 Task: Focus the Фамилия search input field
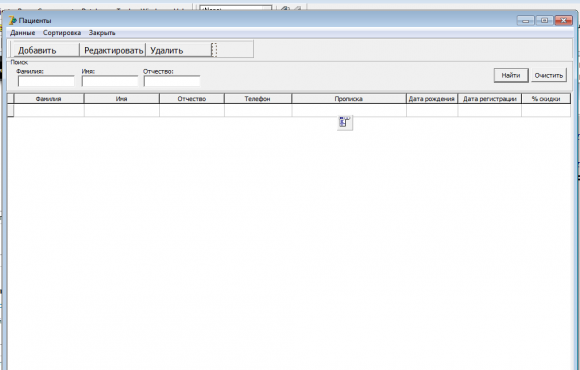[x=46, y=81]
